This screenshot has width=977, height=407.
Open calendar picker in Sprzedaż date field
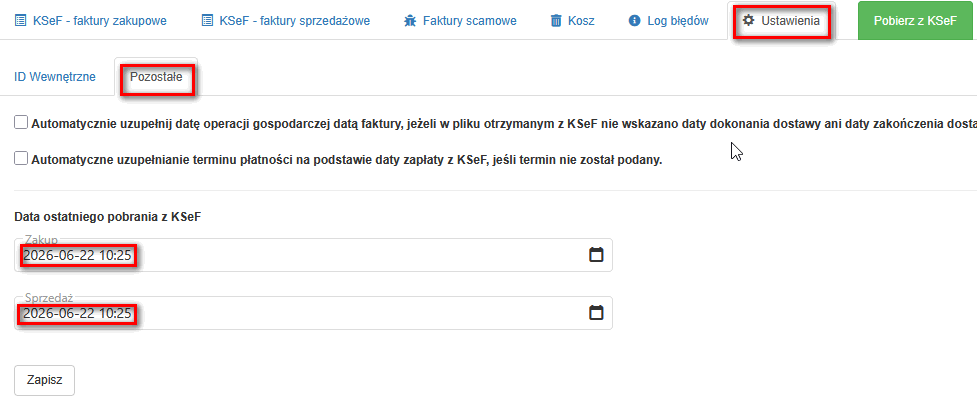[596, 313]
